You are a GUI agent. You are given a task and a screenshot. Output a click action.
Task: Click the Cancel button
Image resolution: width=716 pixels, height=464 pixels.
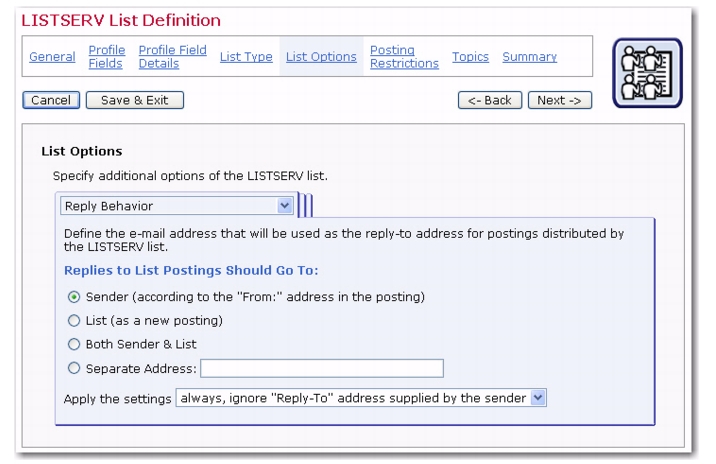click(x=51, y=100)
